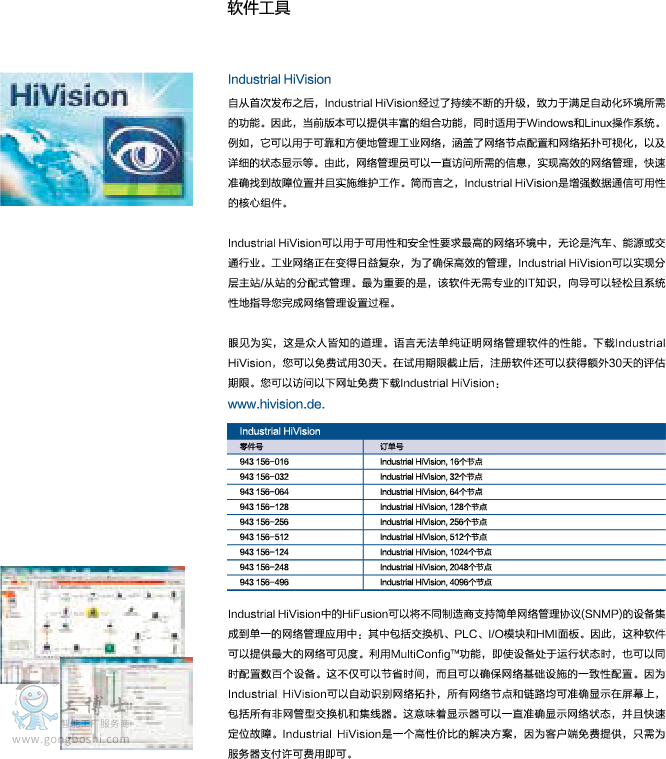Click the blue Industrial HiVision section heading
Viewport: 666px width, 759px height.
(279, 79)
